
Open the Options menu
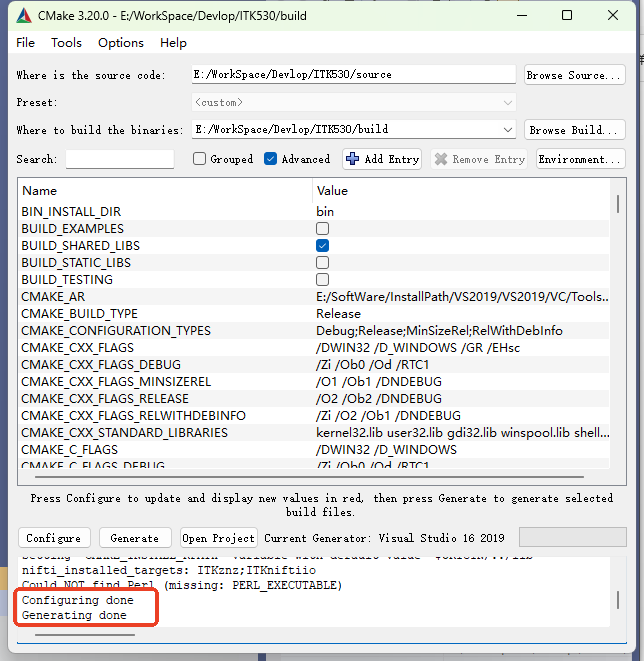121,43
